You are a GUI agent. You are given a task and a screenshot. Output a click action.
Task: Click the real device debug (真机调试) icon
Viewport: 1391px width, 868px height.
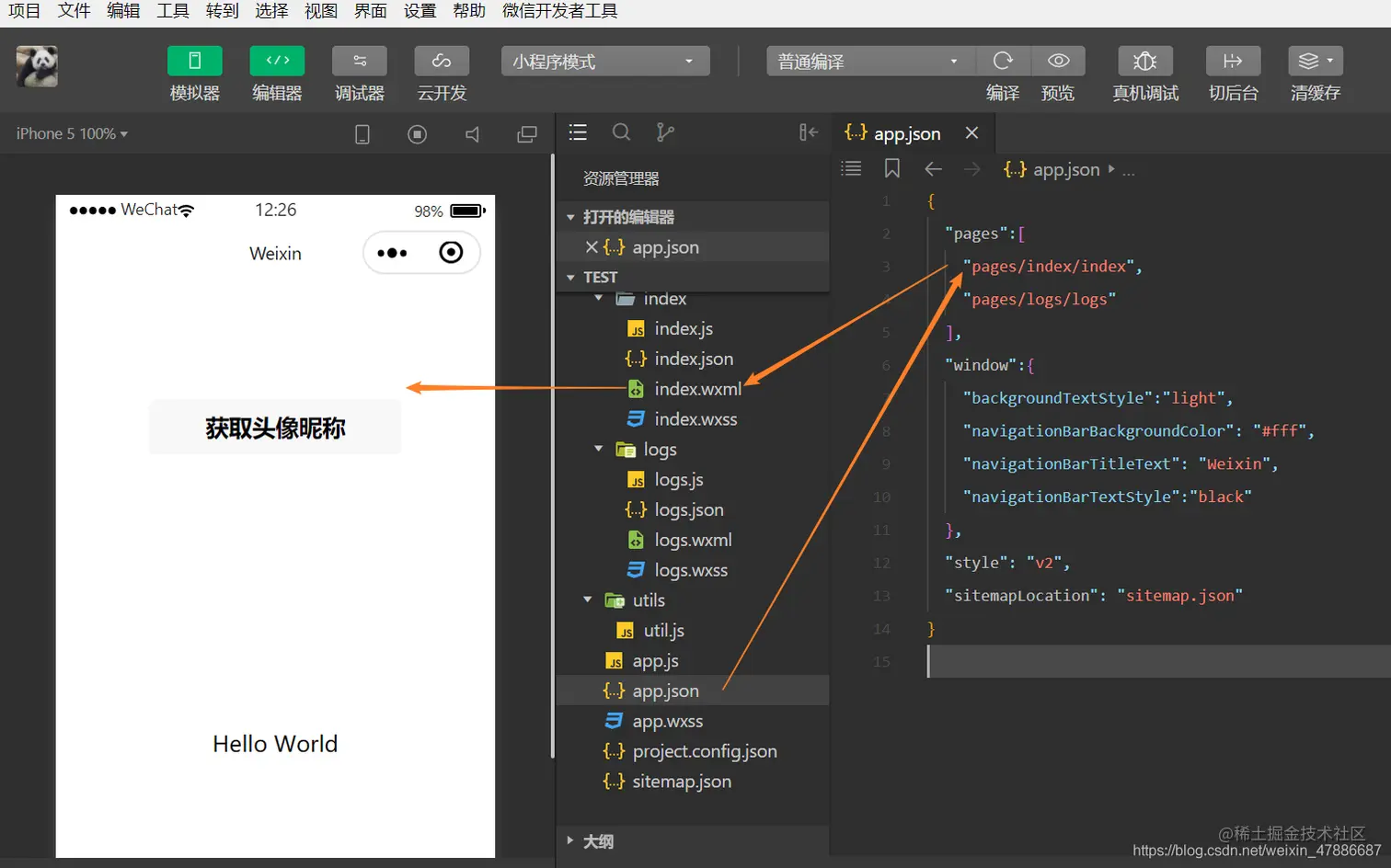[x=1145, y=61]
